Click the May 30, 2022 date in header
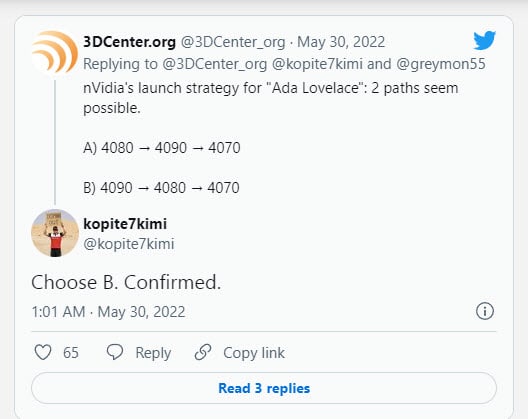 coord(341,42)
